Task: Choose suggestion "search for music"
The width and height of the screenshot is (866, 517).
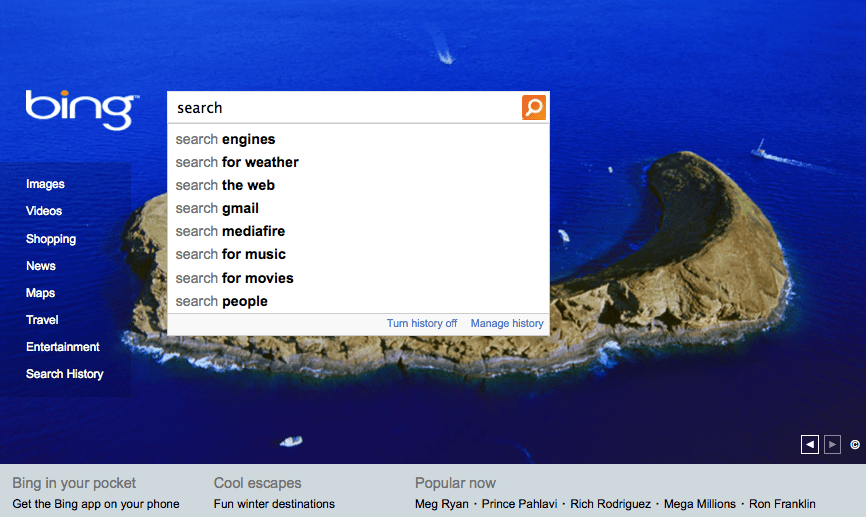Action: (x=358, y=255)
